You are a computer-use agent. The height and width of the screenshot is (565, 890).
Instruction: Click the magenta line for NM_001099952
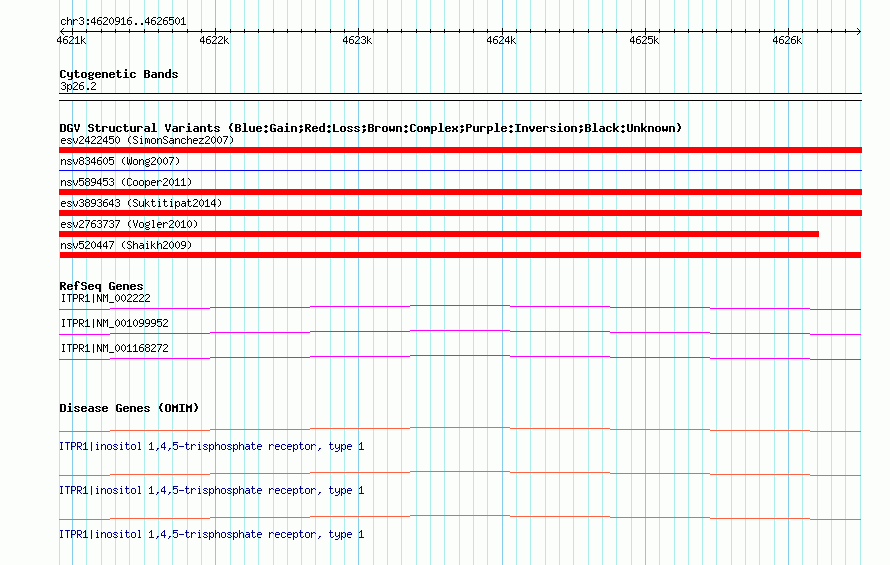(x=460, y=332)
